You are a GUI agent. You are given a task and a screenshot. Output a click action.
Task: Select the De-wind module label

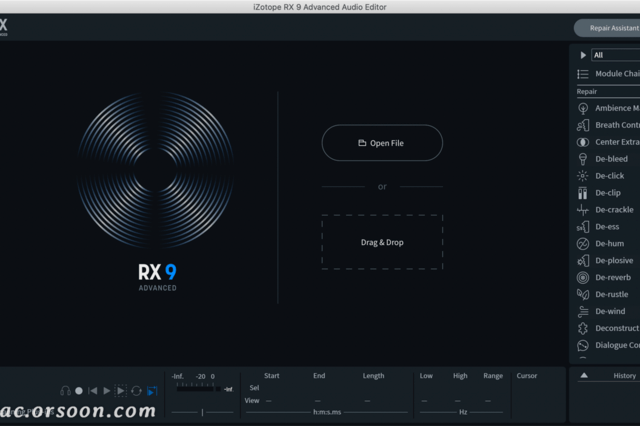[610, 311]
